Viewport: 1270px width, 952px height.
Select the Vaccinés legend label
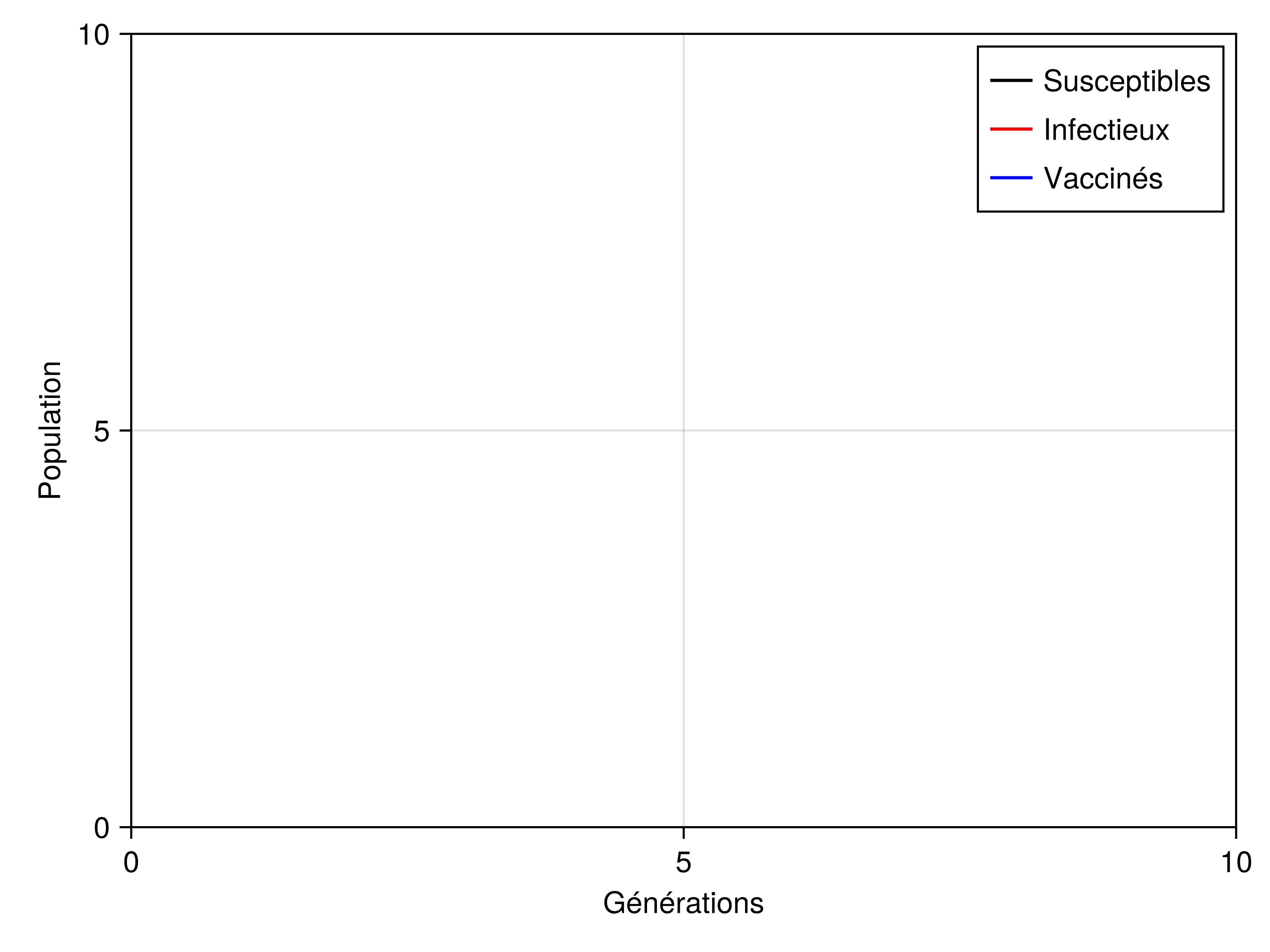[1103, 178]
